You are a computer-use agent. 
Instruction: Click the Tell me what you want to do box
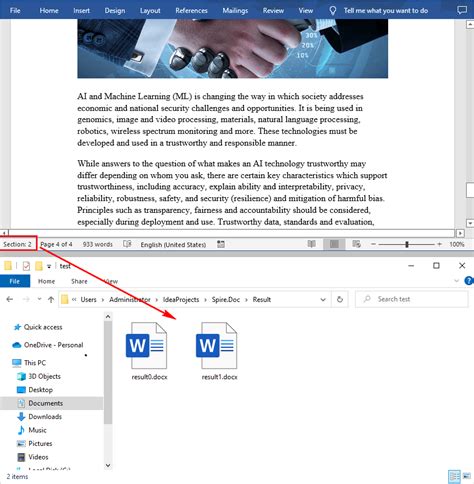(386, 11)
